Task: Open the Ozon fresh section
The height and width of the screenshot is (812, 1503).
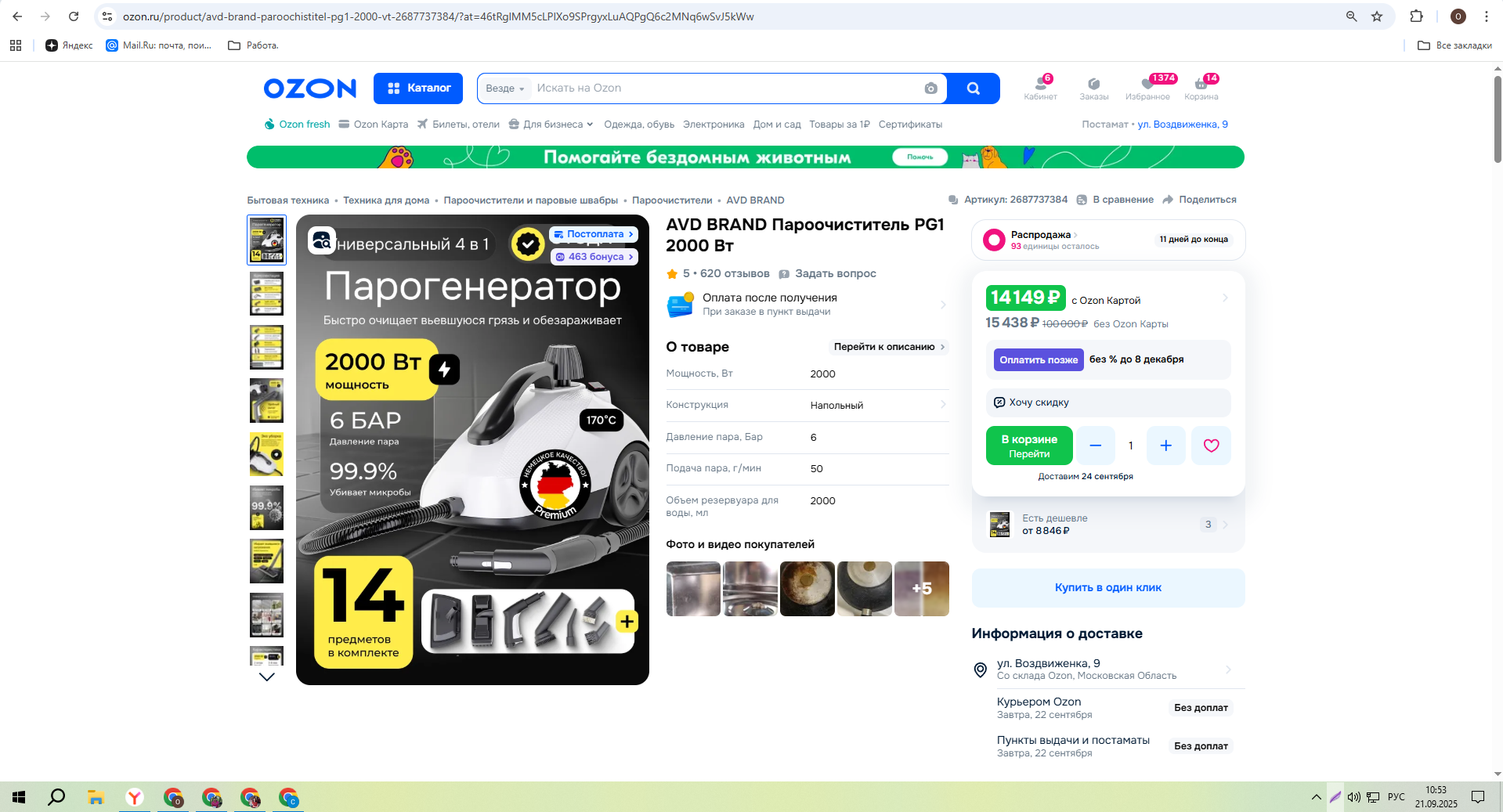Action: [297, 125]
